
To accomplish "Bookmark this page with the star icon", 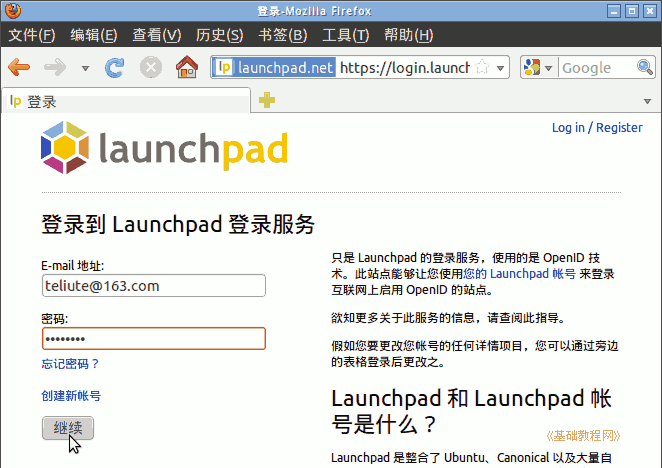I will (x=482, y=68).
